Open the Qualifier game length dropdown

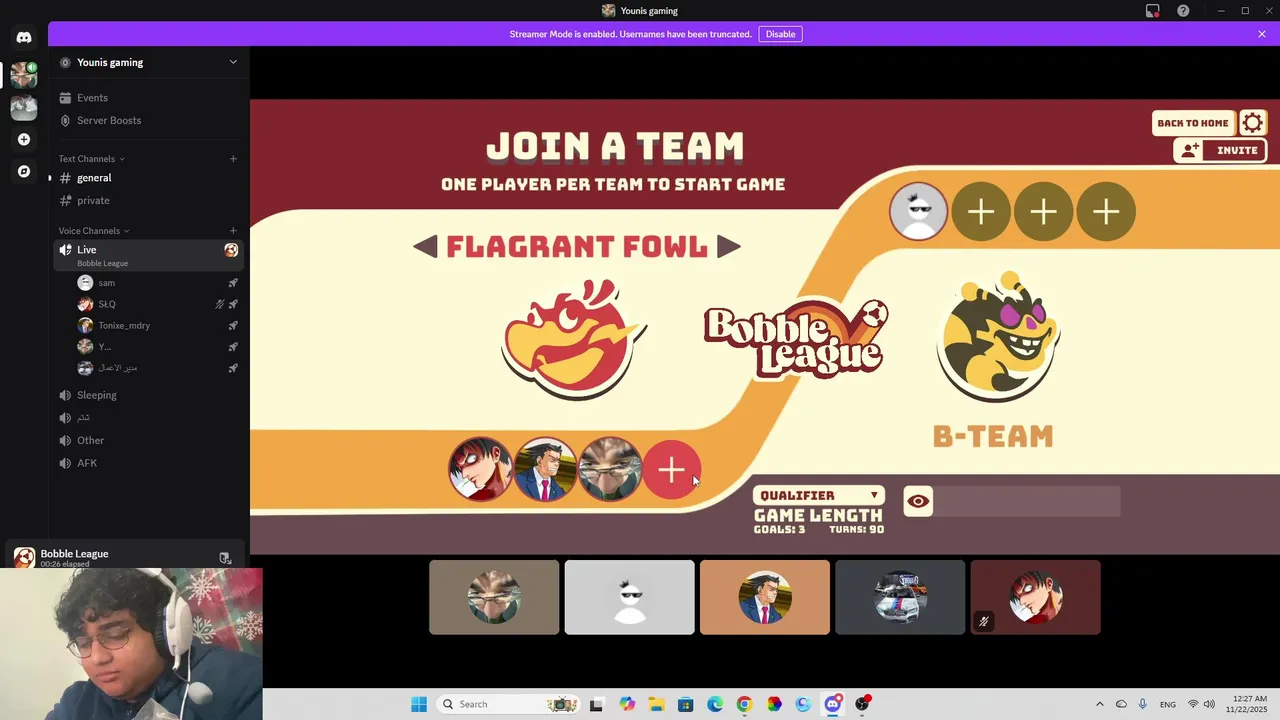[819, 495]
